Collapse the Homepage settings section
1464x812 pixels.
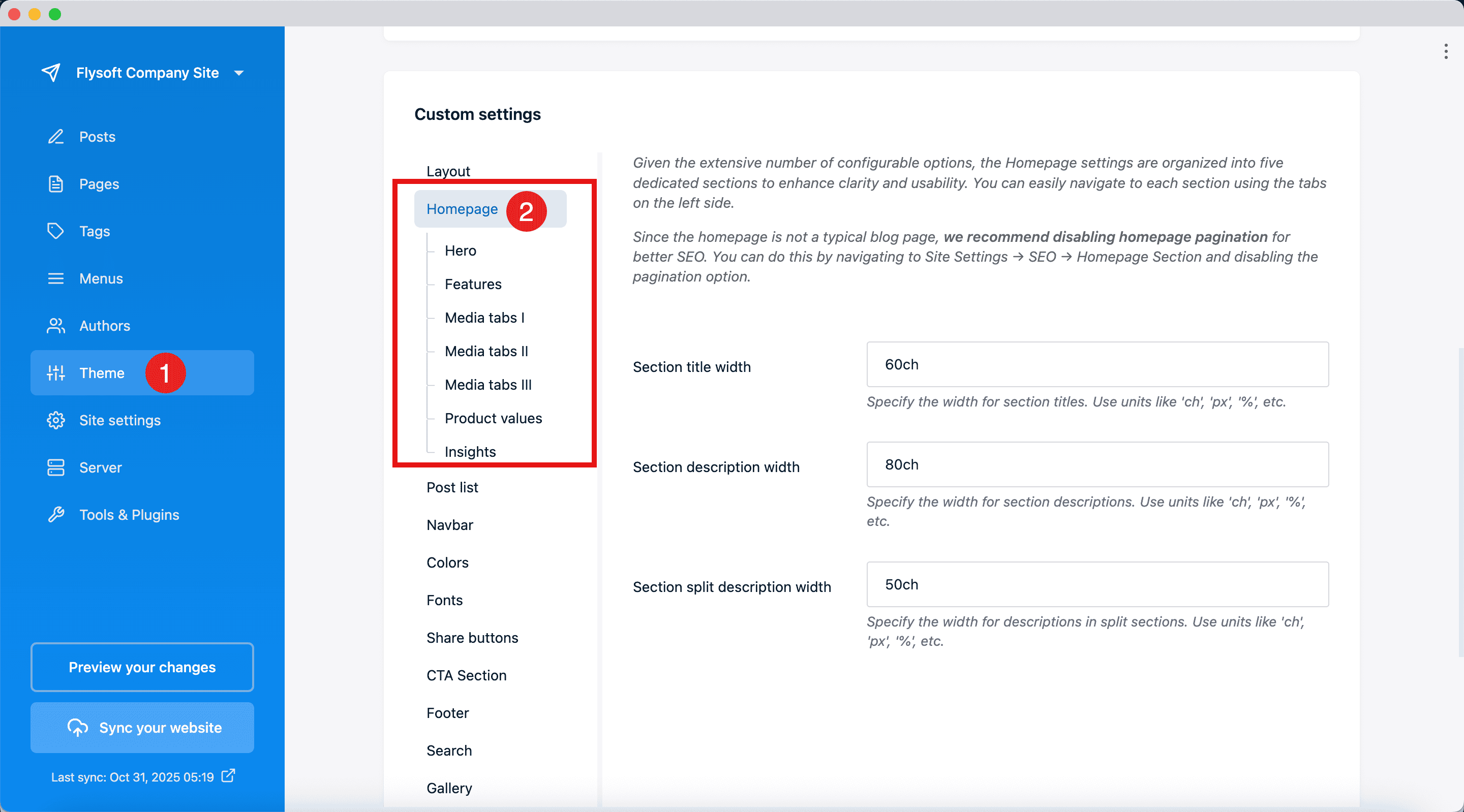(x=462, y=209)
